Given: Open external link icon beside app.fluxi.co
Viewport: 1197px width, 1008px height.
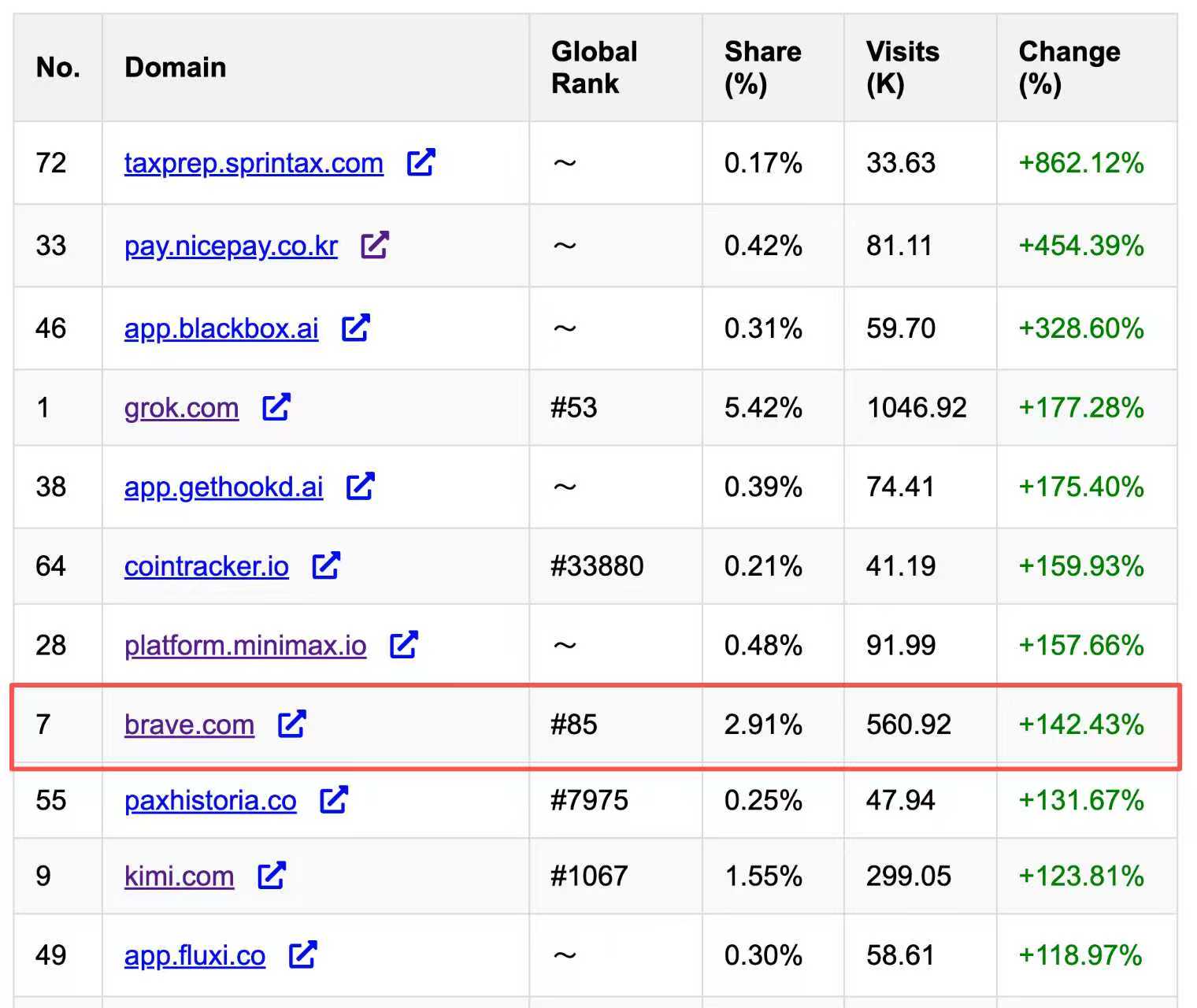Looking at the screenshot, I should click(x=303, y=955).
